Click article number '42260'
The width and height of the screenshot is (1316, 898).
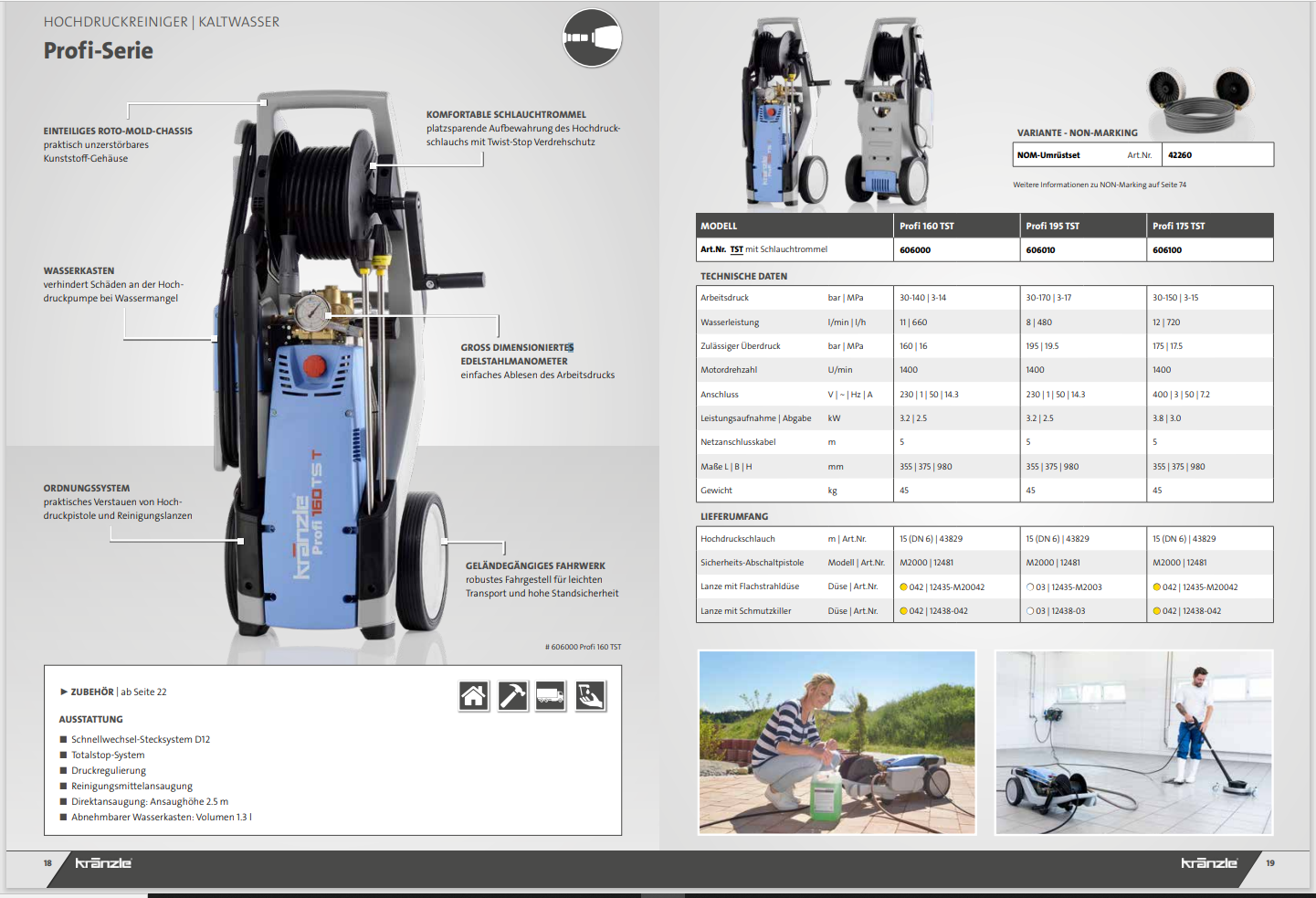pos(1180,155)
